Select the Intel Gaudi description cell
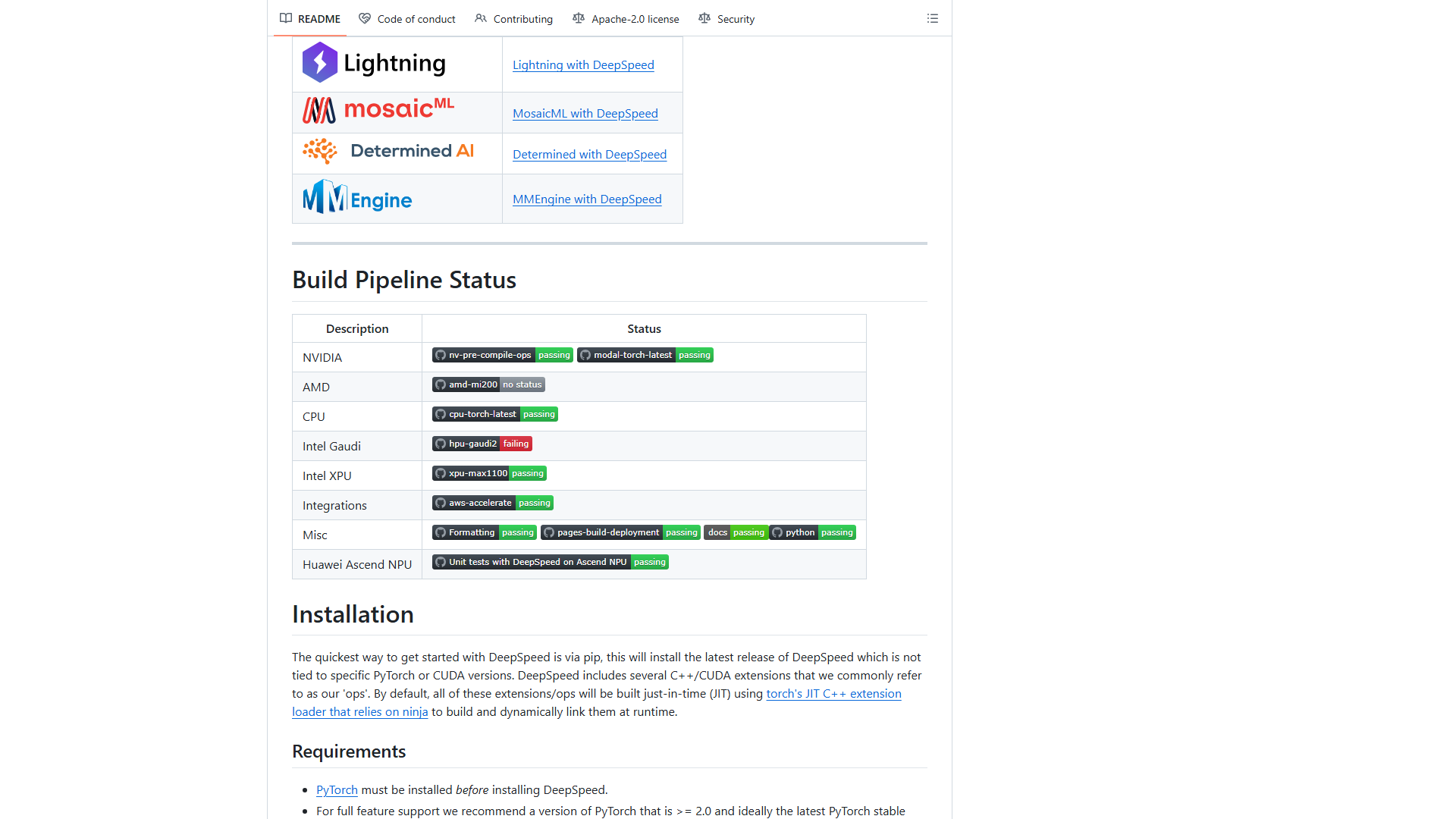The image size is (1456, 819). click(x=357, y=446)
